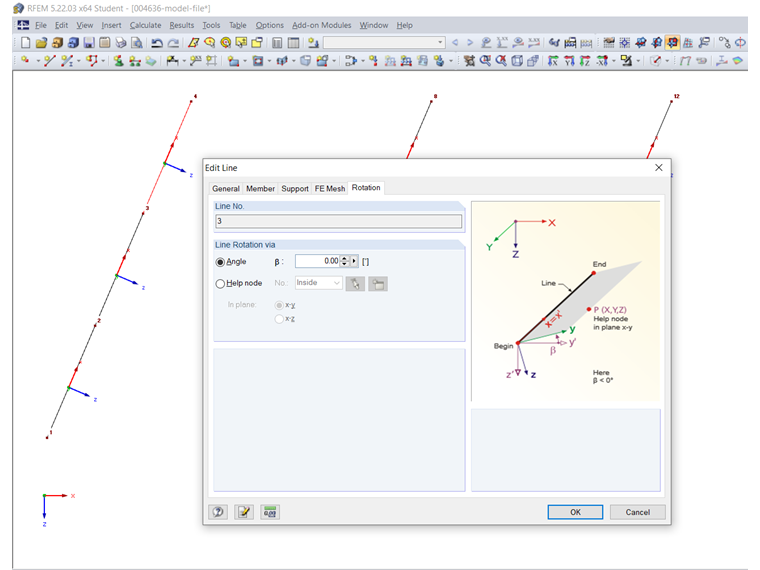The height and width of the screenshot is (570, 760).
Task: Open the β angle side arrow menu
Action: (x=354, y=261)
